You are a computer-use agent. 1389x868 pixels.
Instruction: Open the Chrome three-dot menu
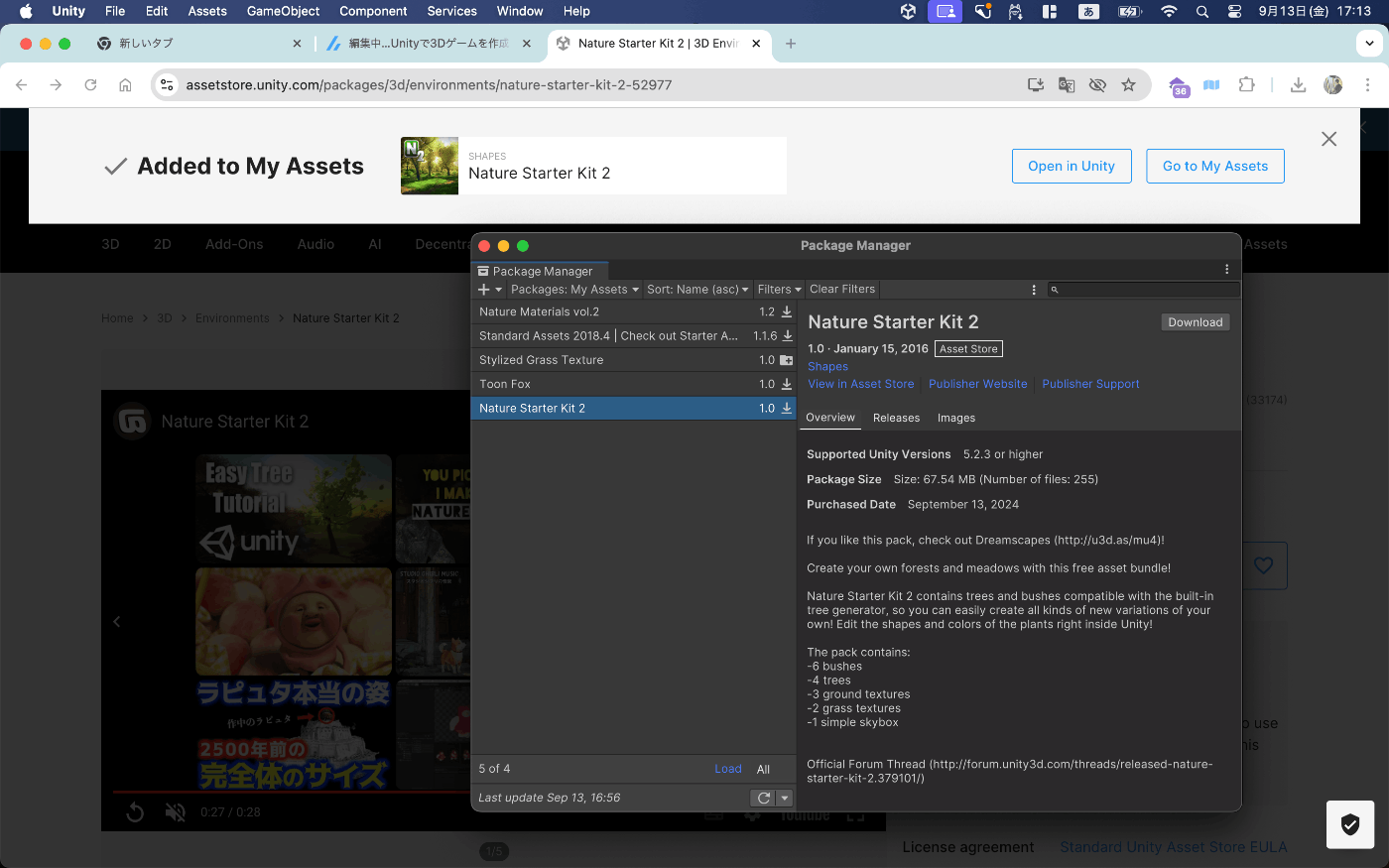point(1367,85)
